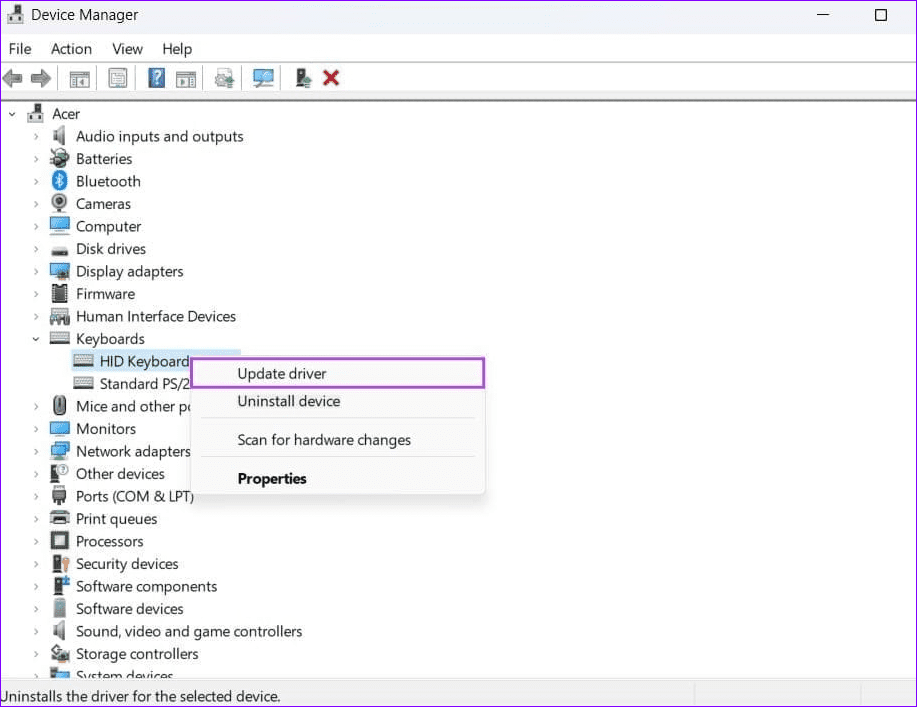This screenshot has height=707, width=917.
Task: Select the Display adapters label
Action: pyautogui.click(x=129, y=271)
